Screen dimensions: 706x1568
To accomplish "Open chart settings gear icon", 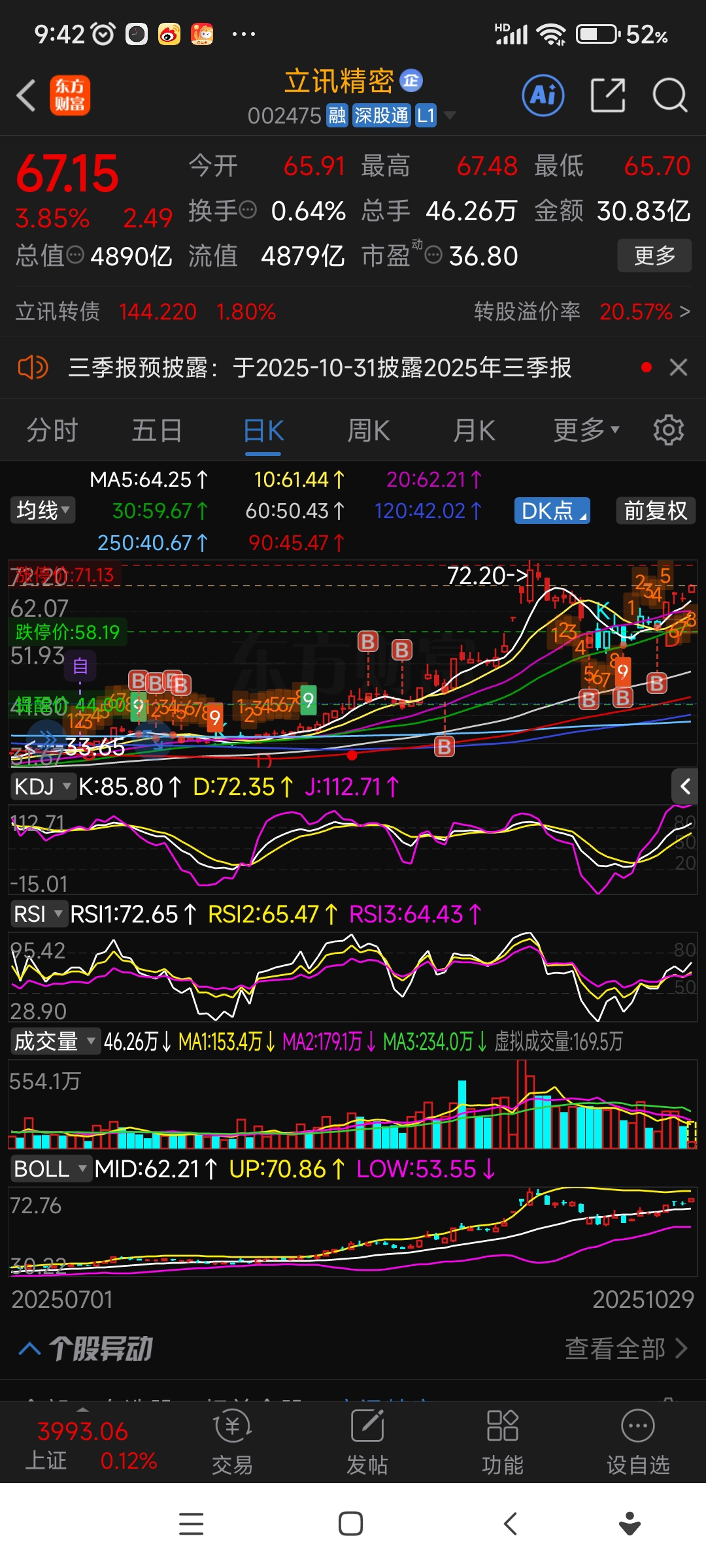I will [x=668, y=430].
